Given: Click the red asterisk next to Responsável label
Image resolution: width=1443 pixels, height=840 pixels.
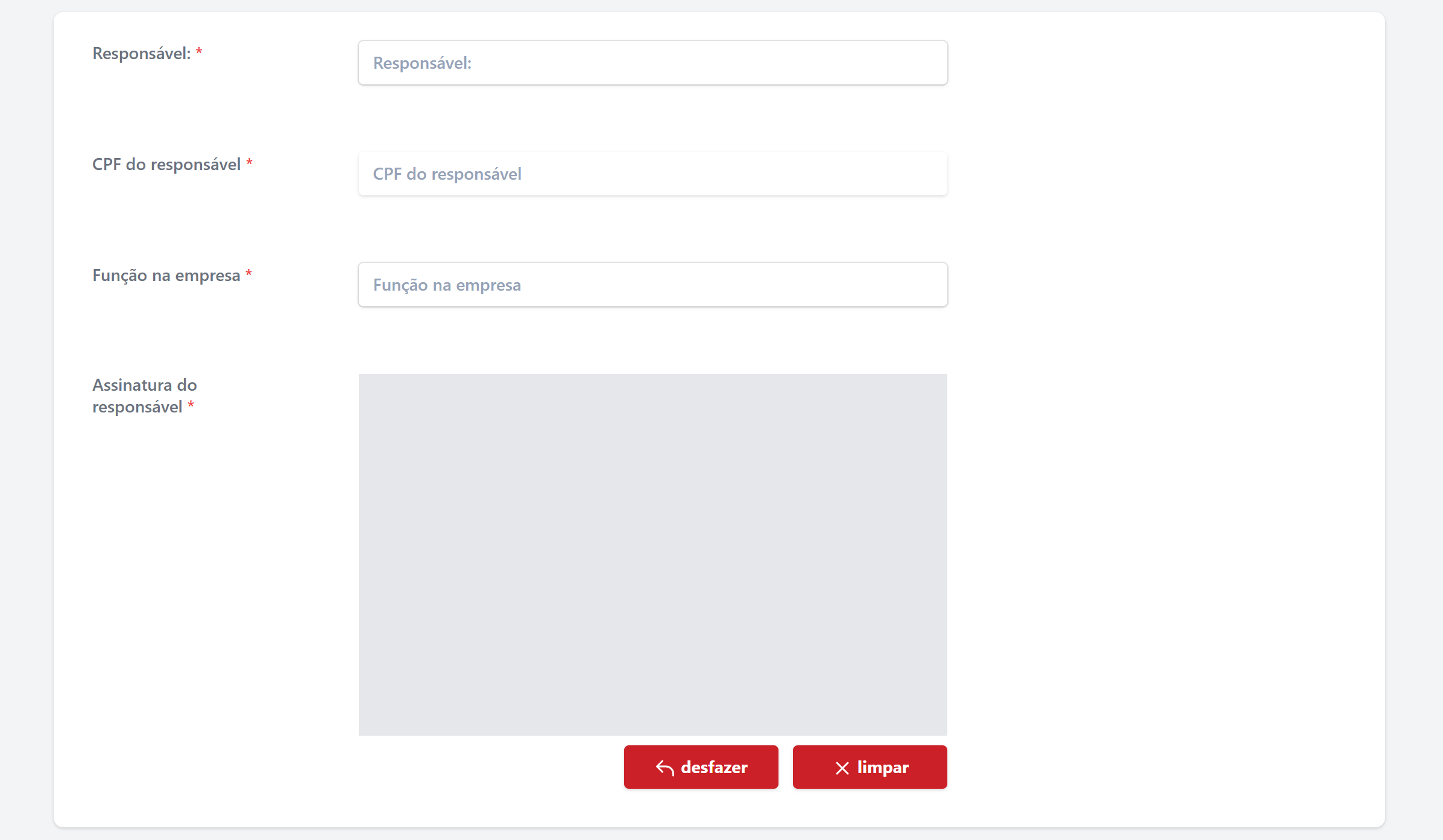Looking at the screenshot, I should click(199, 52).
